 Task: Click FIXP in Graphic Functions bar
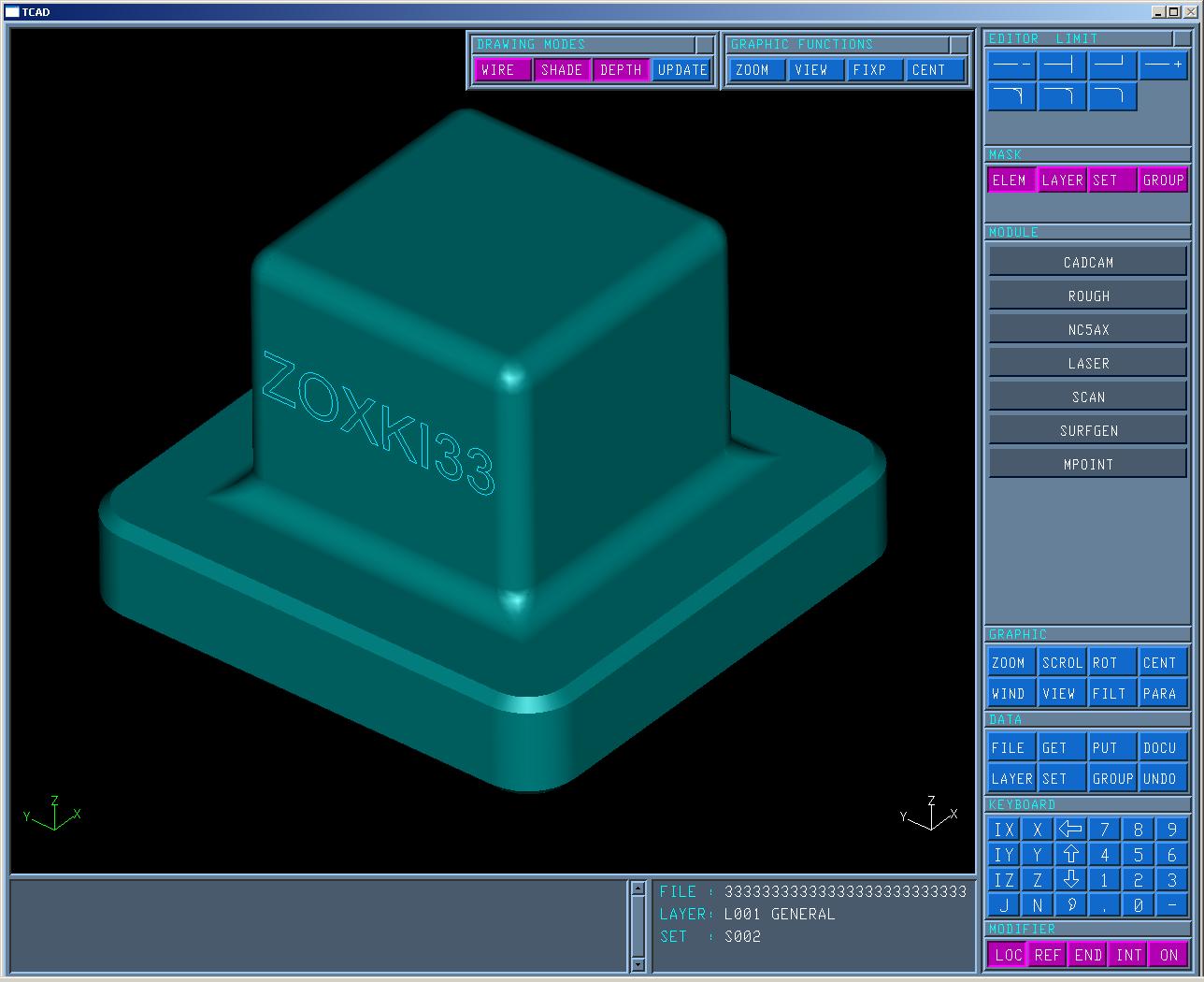pos(874,70)
